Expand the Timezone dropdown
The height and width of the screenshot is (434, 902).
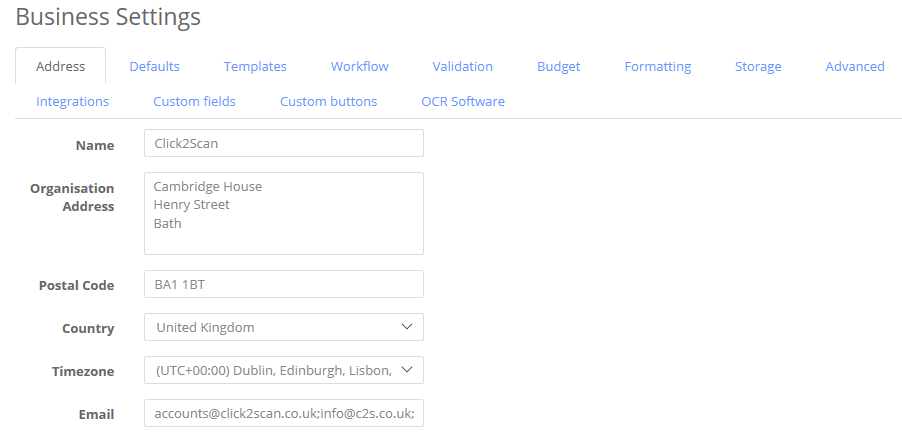[284, 370]
